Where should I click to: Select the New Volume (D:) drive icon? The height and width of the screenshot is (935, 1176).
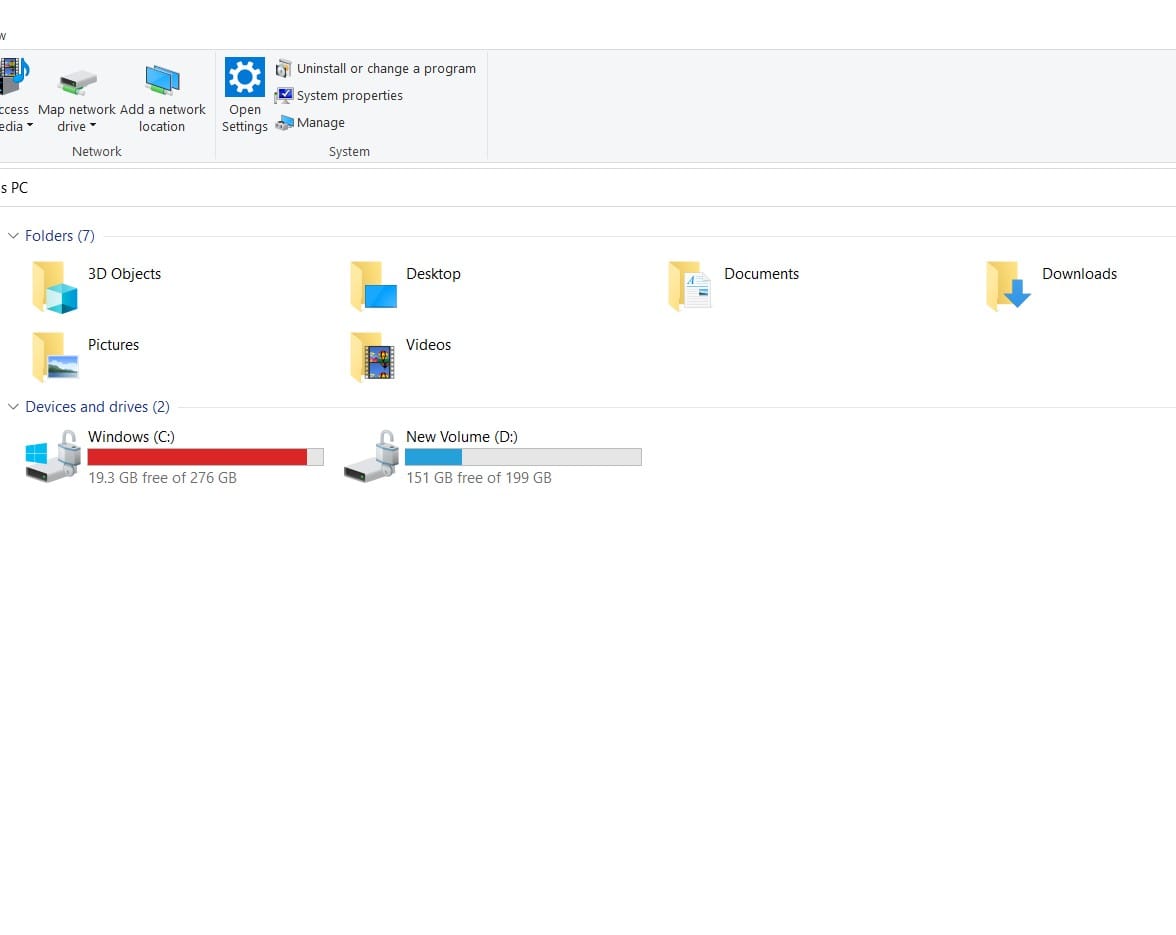coord(371,457)
